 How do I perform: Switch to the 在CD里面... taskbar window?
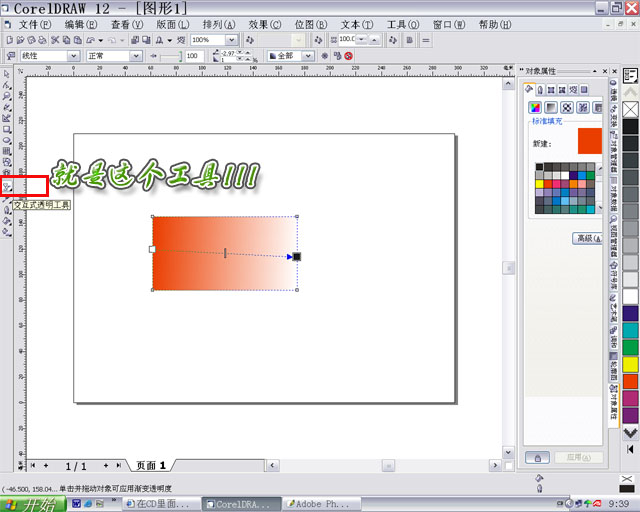pos(160,504)
